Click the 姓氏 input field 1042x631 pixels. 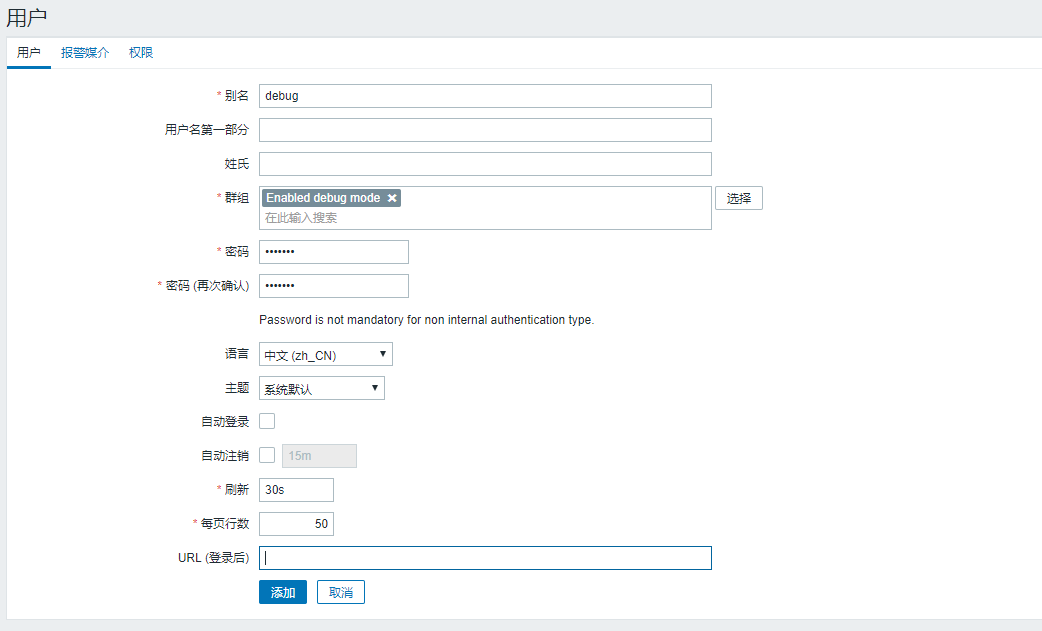click(x=484, y=163)
